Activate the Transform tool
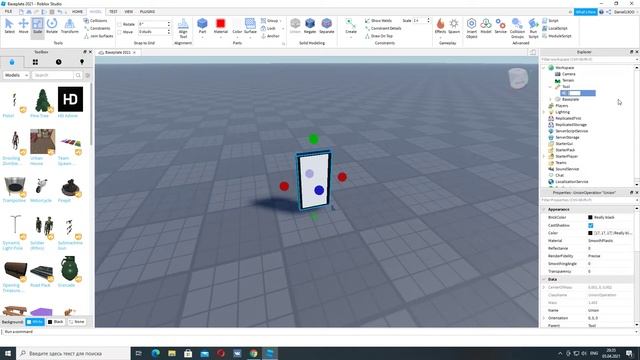Image resolution: width=640 pixels, height=360 pixels. 70,26
